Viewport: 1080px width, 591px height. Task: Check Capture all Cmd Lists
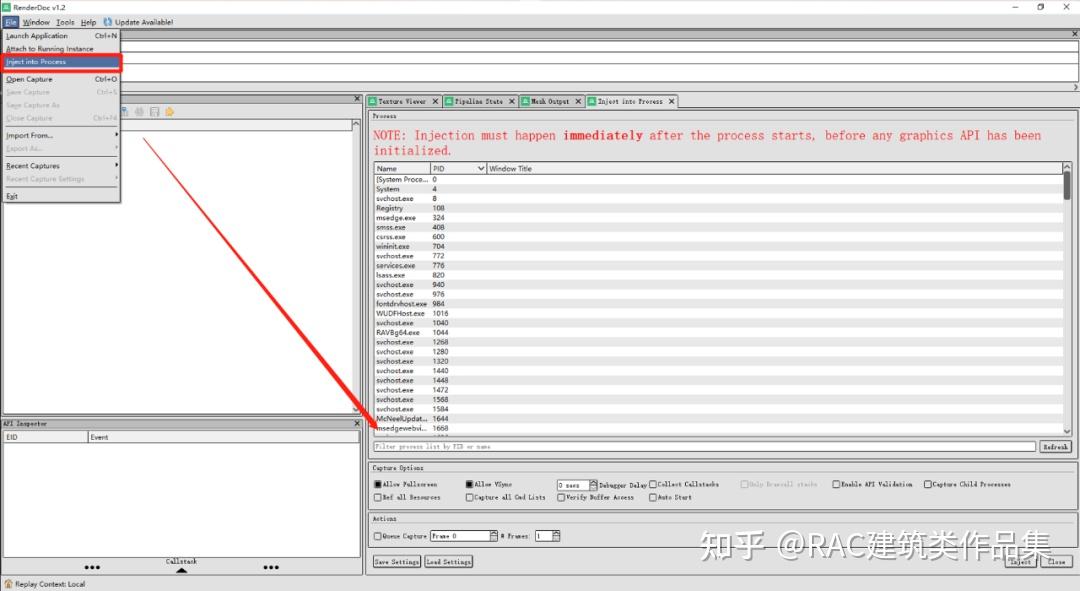(469, 497)
